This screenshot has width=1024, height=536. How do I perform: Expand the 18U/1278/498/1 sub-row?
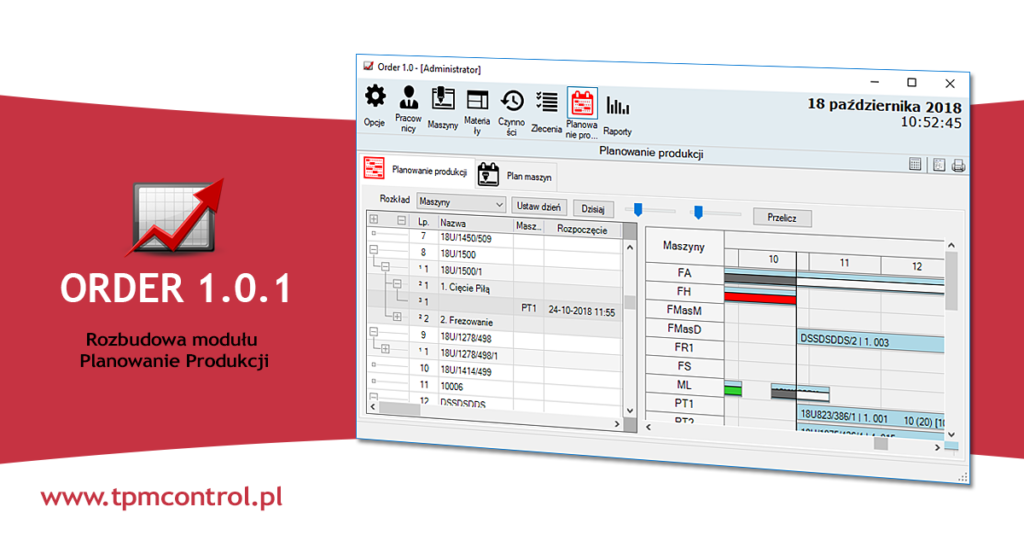click(385, 349)
